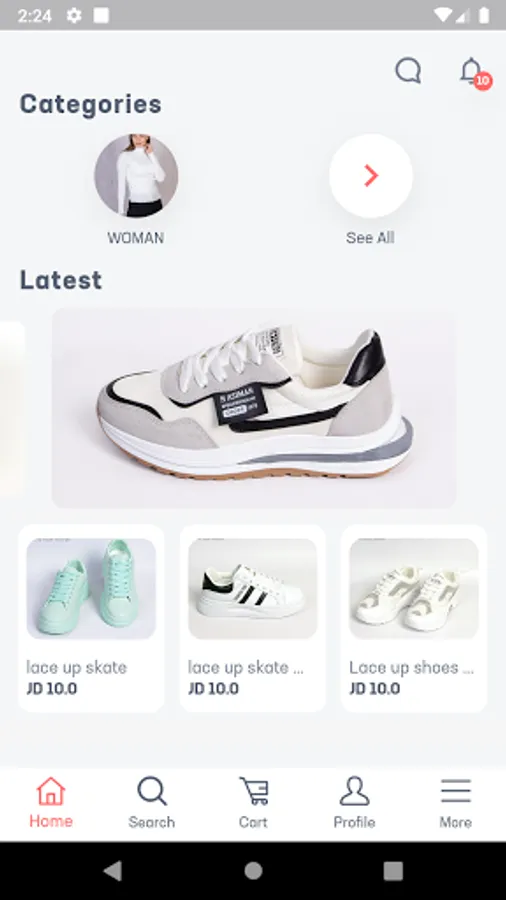Screen dimensions: 506x900
Task: Reveal previous banner at carousel left edge
Action: tap(11, 408)
